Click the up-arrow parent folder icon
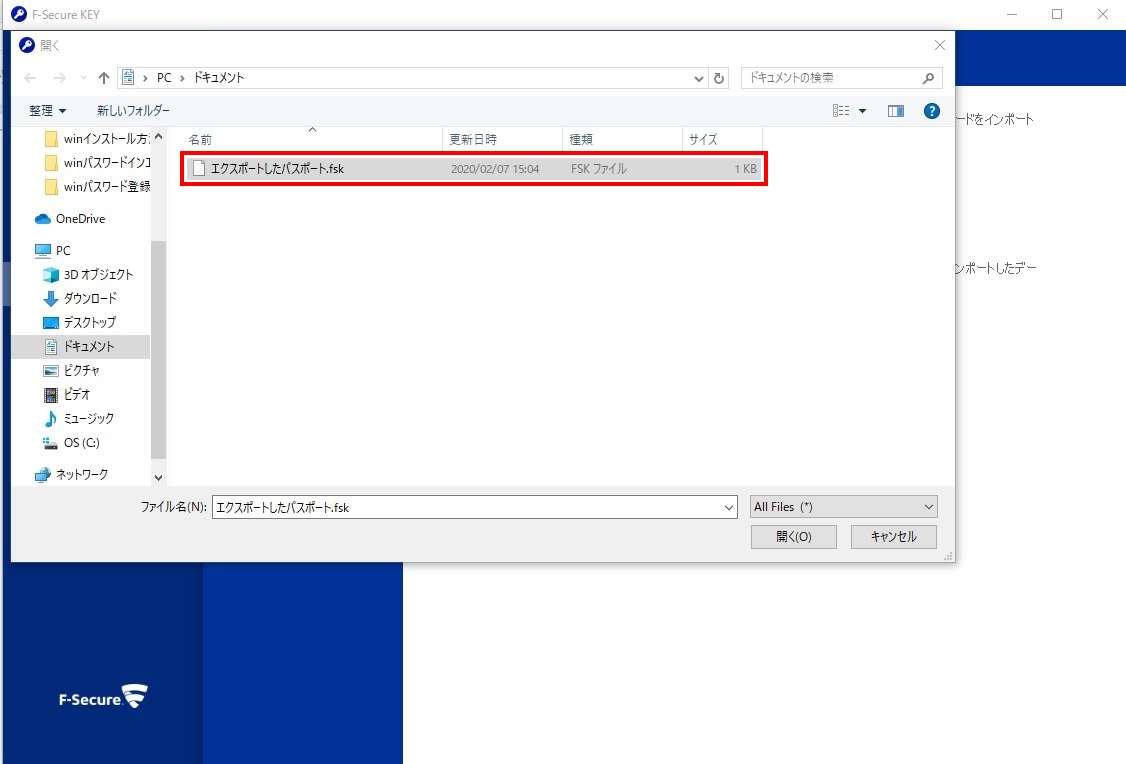Screen dimensions: 1126x764 pyautogui.click(x=104, y=78)
